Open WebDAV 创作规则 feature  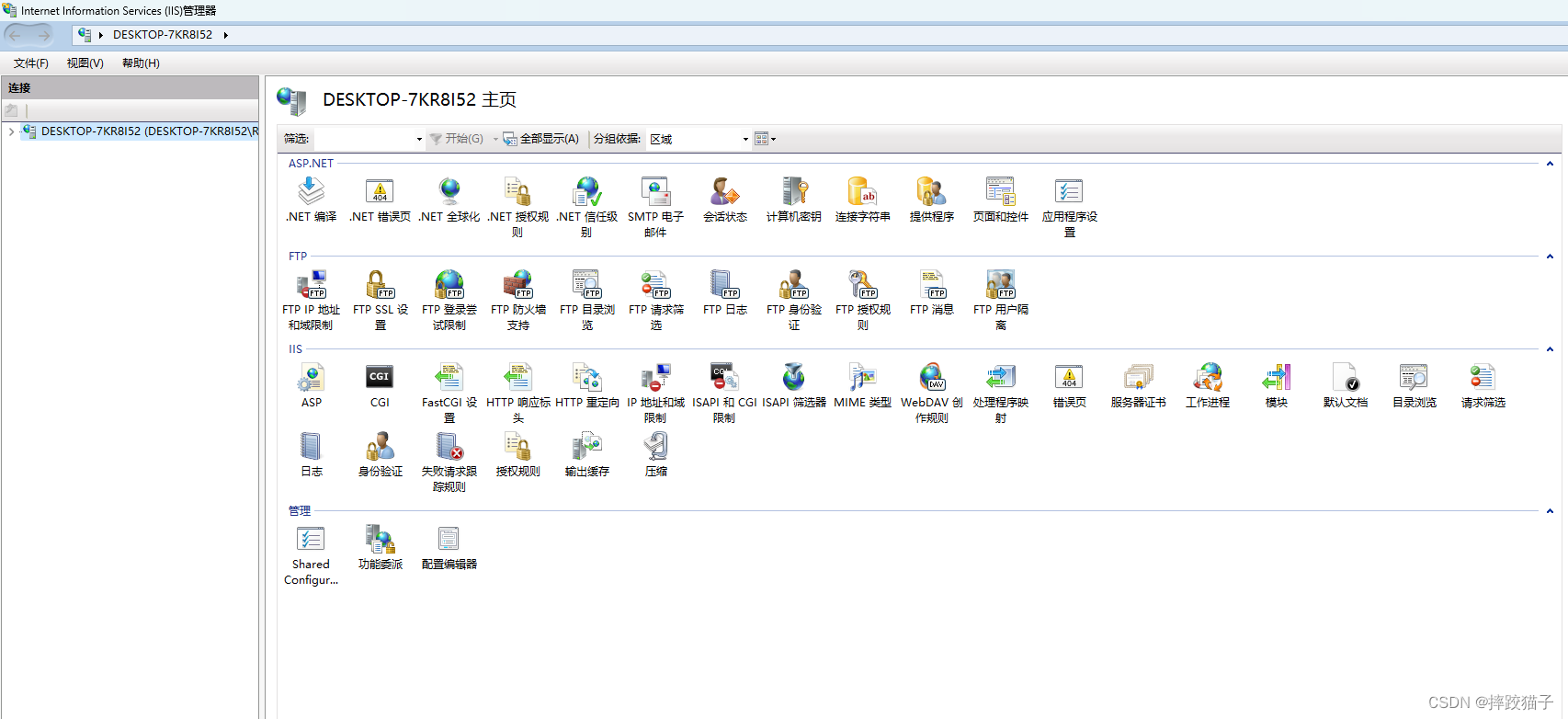pyautogui.click(x=932, y=393)
